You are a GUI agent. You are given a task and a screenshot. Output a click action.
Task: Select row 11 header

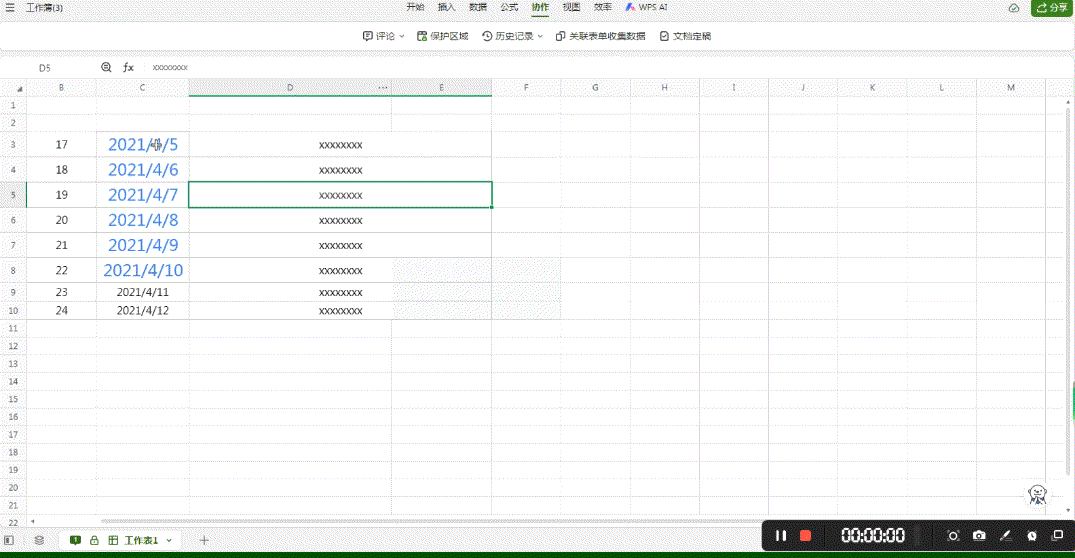(13, 328)
